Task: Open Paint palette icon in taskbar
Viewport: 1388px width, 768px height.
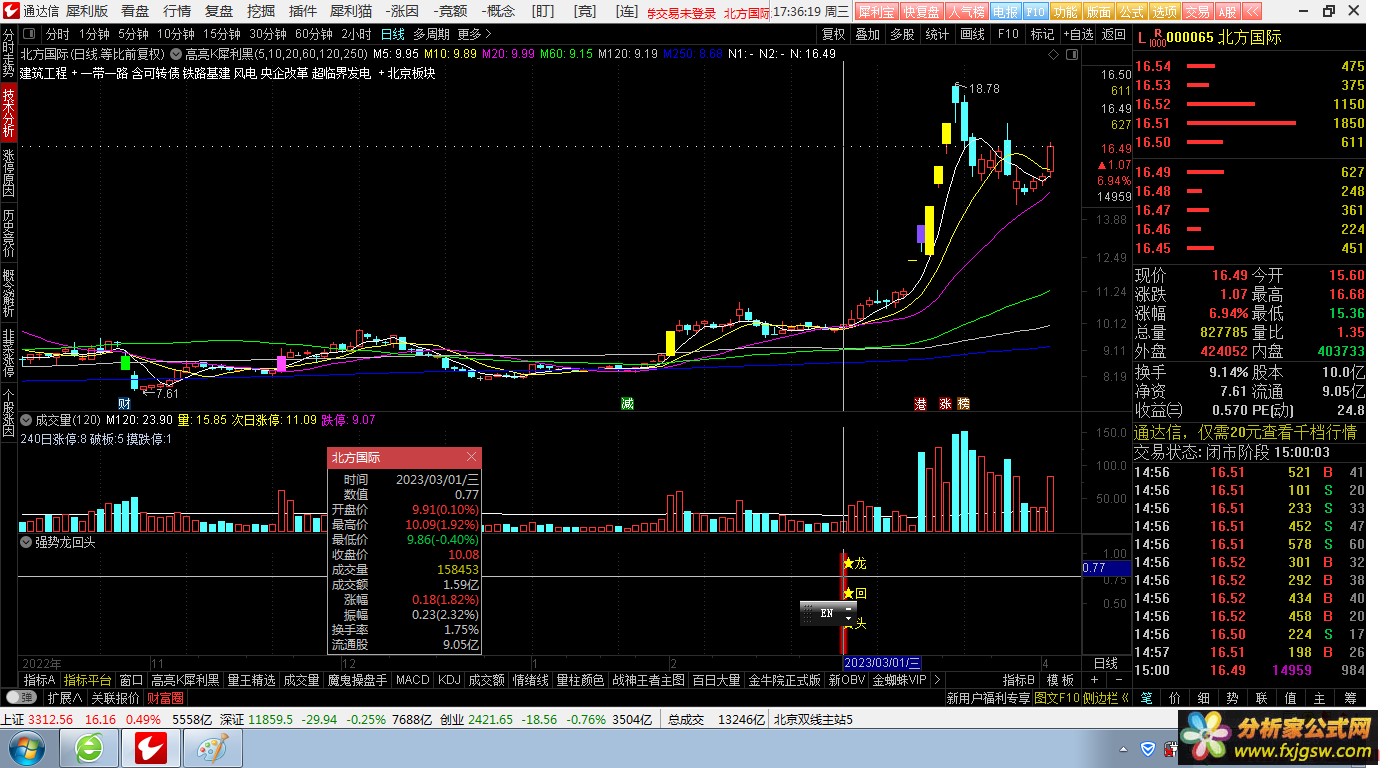Action: (212, 748)
